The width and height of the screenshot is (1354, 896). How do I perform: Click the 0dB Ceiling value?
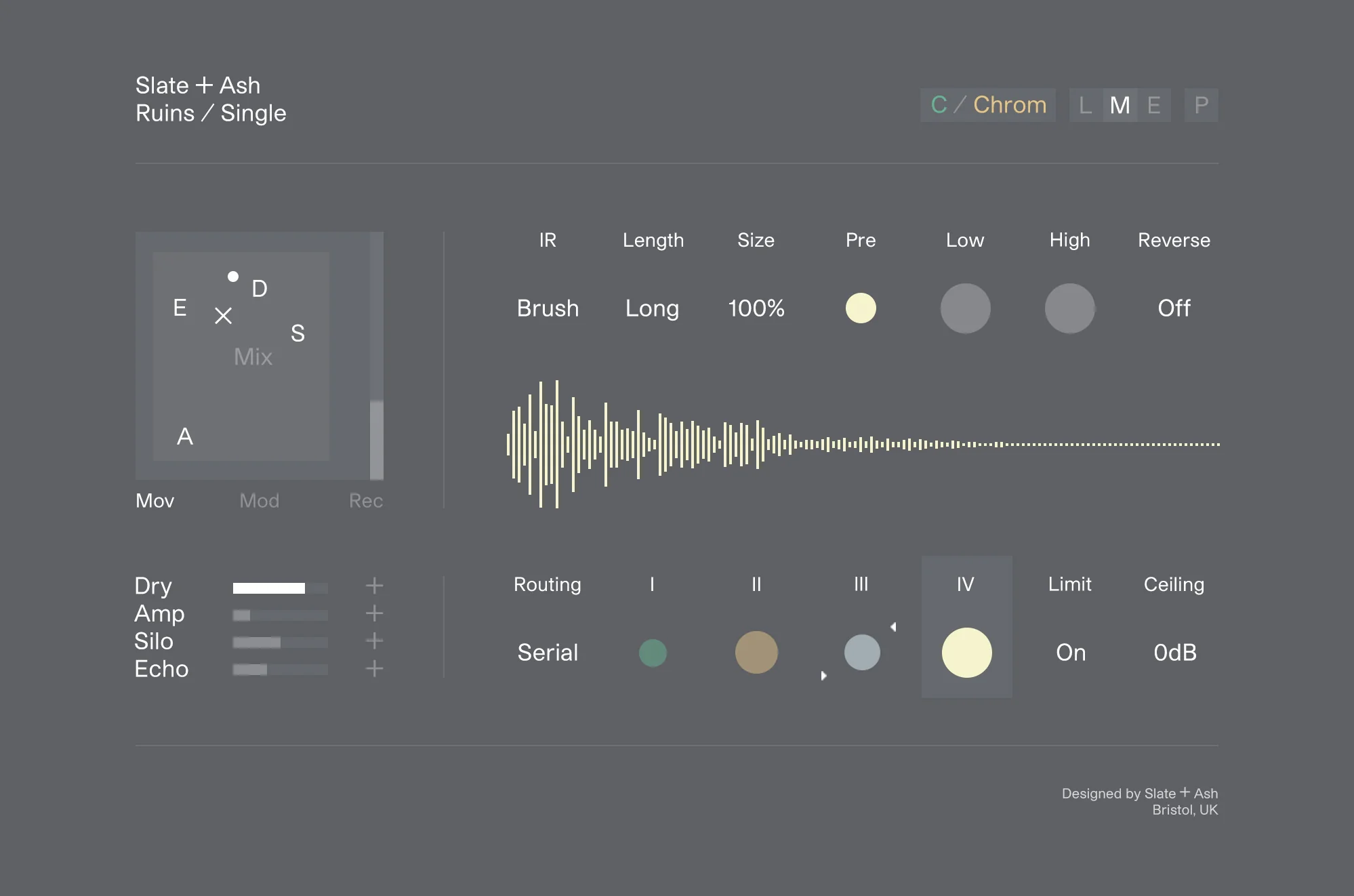point(1174,653)
